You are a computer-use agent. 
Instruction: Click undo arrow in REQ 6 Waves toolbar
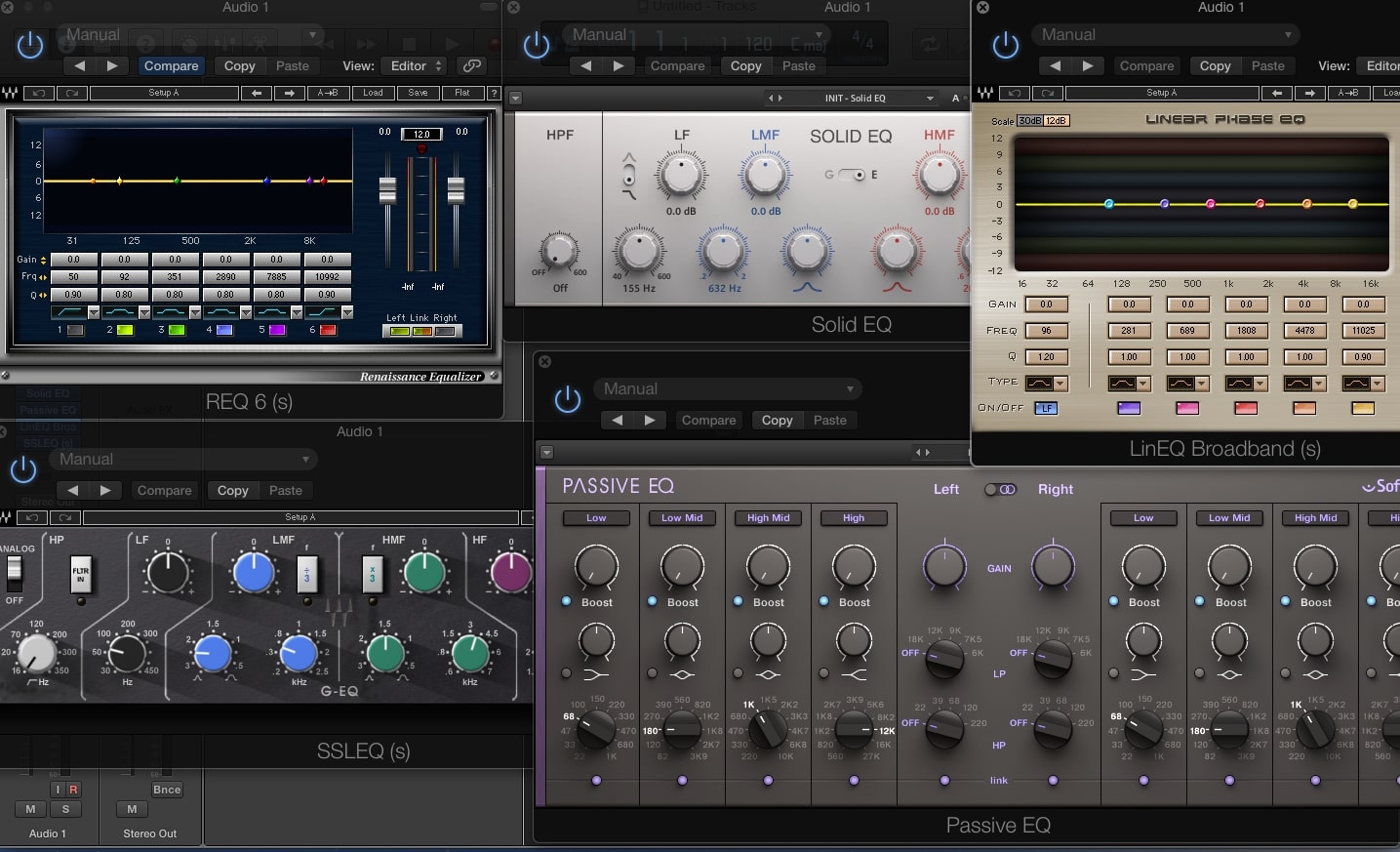coord(39,93)
